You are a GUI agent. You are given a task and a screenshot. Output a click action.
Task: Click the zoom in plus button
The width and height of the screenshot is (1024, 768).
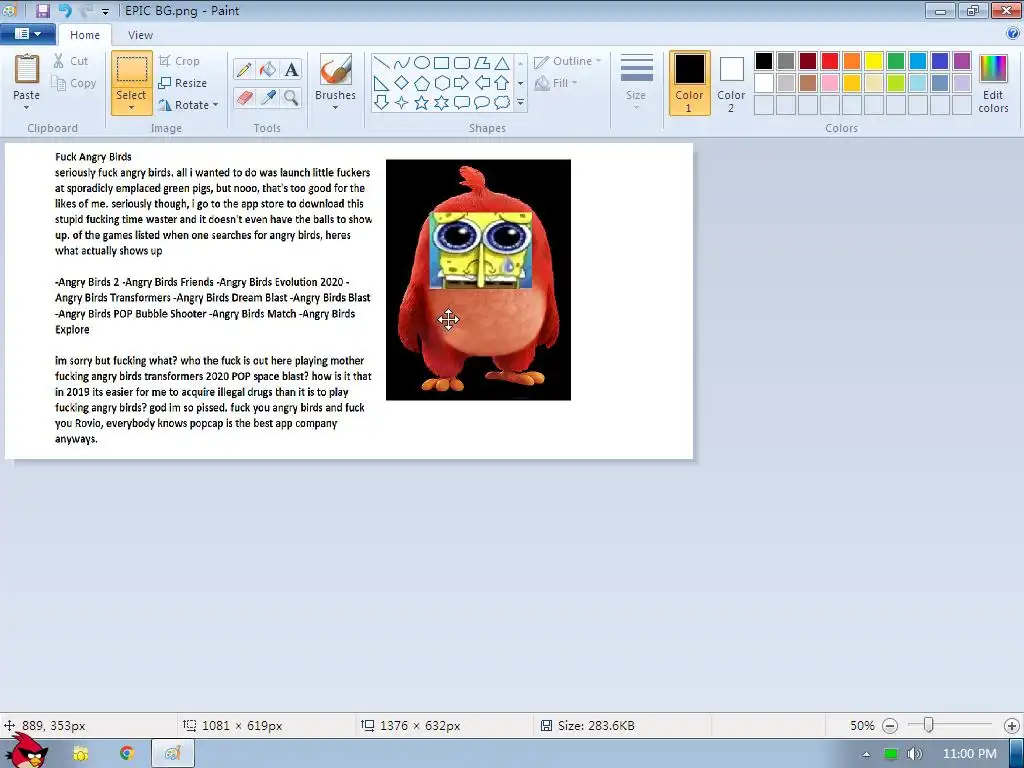1012,726
